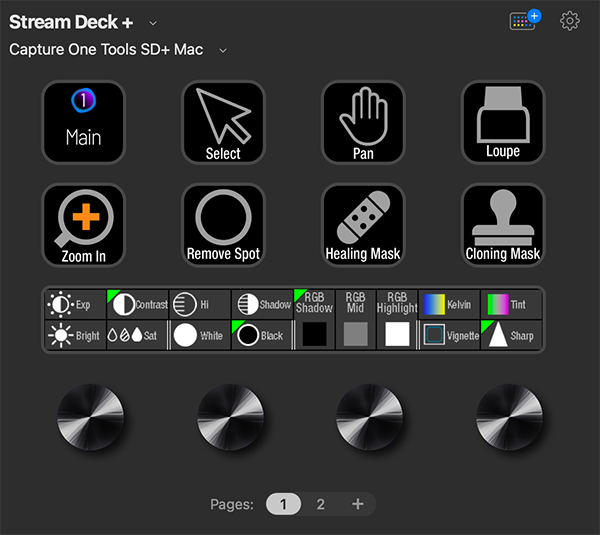Select the first dial knob
The image size is (600, 535).
point(90,417)
